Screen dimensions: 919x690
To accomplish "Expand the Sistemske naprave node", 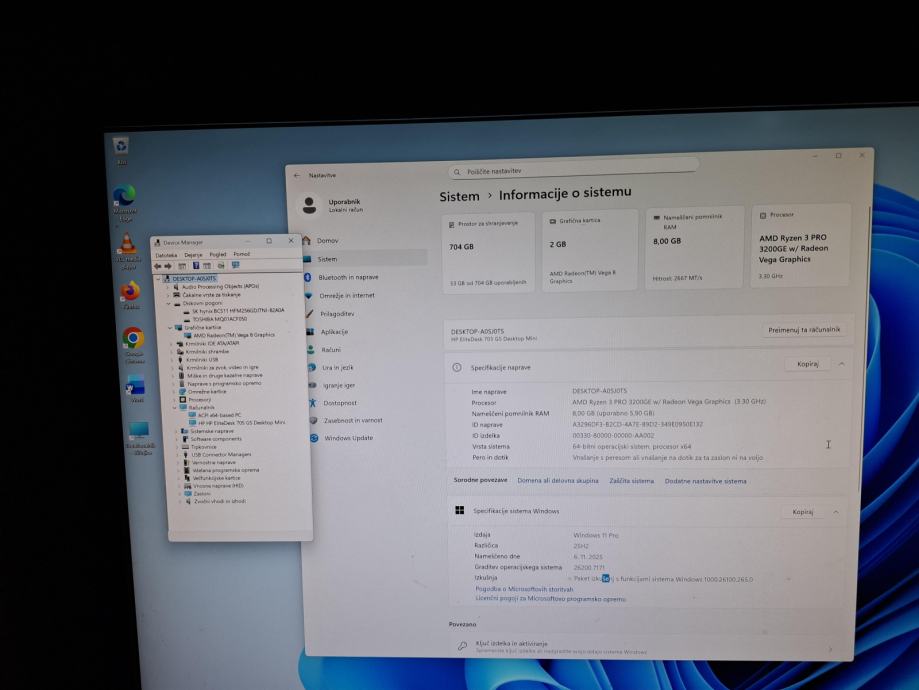I will point(176,431).
